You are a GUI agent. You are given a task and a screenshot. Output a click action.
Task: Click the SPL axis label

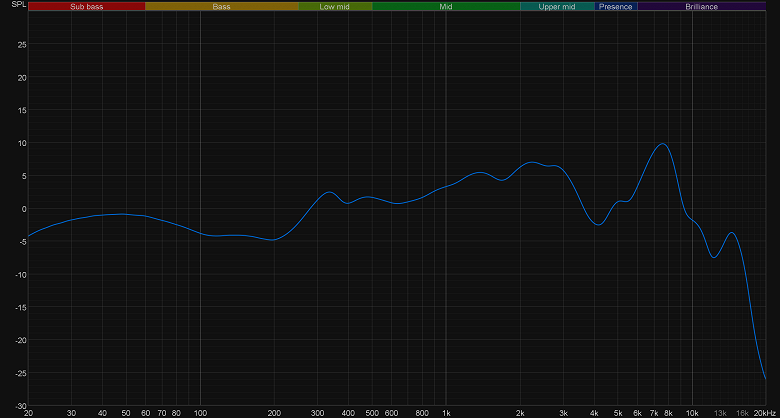click(18, 4)
